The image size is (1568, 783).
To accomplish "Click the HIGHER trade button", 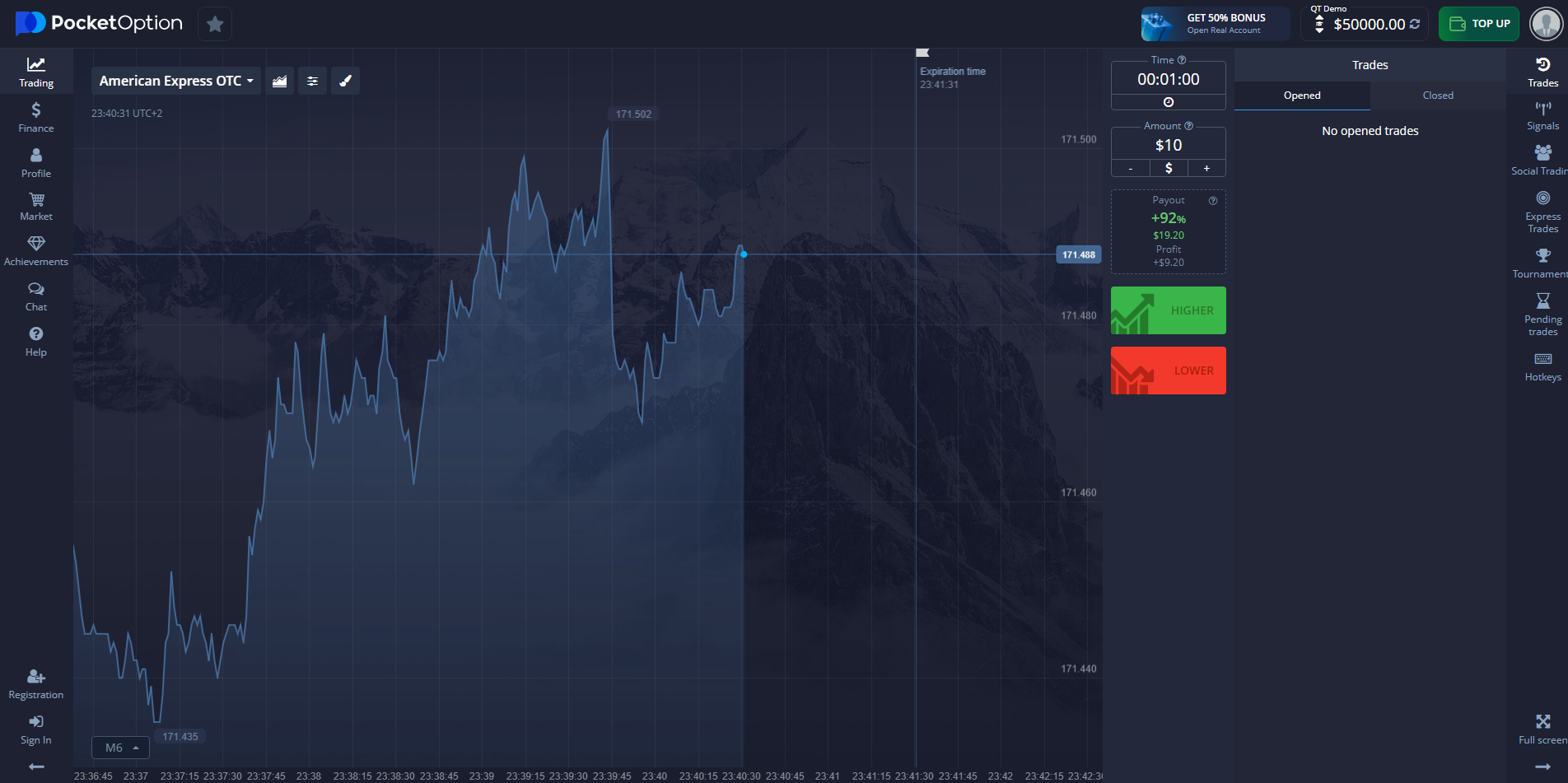I will point(1168,310).
